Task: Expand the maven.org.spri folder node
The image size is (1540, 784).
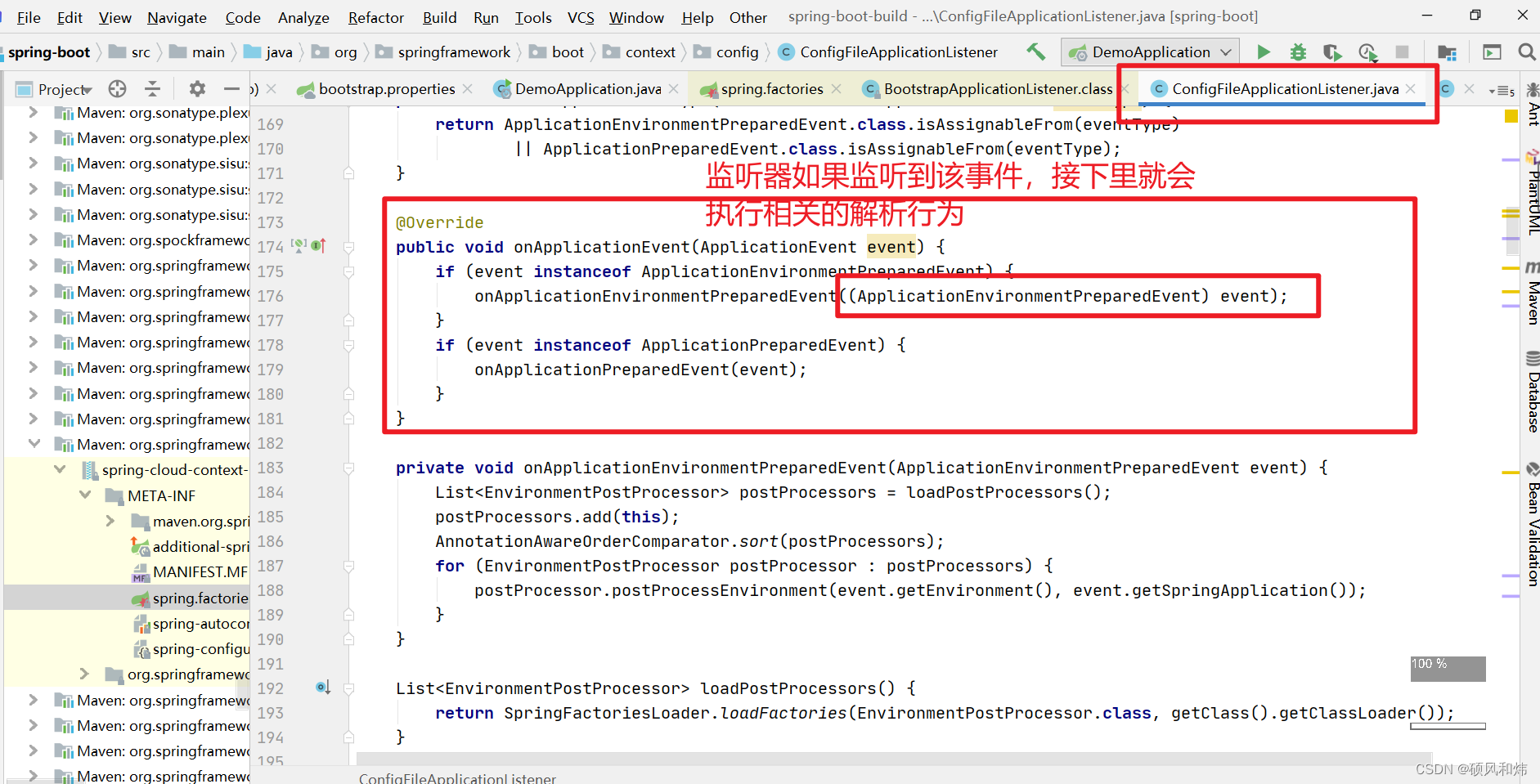Action: [x=110, y=521]
